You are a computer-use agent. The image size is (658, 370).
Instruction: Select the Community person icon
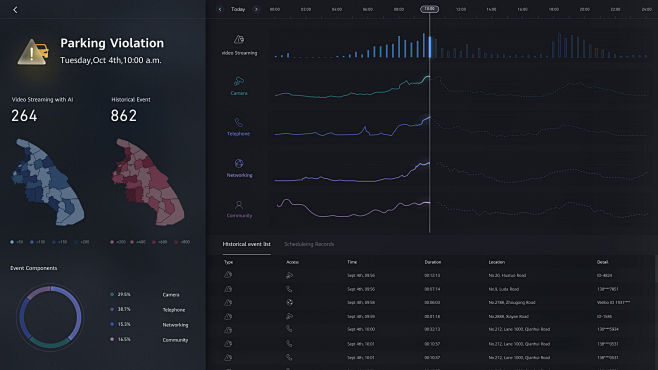tap(239, 205)
